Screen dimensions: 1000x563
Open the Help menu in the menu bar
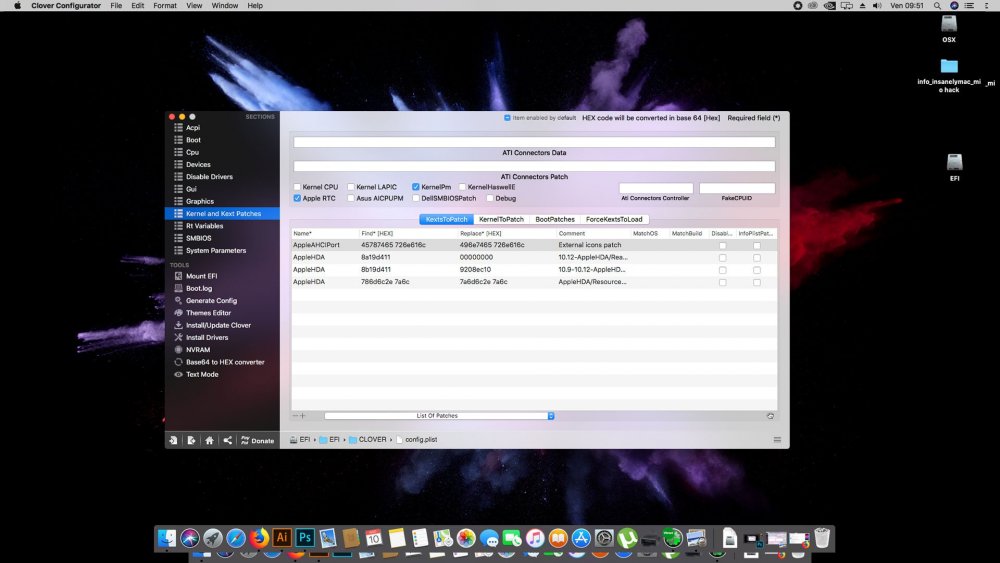[x=255, y=6]
